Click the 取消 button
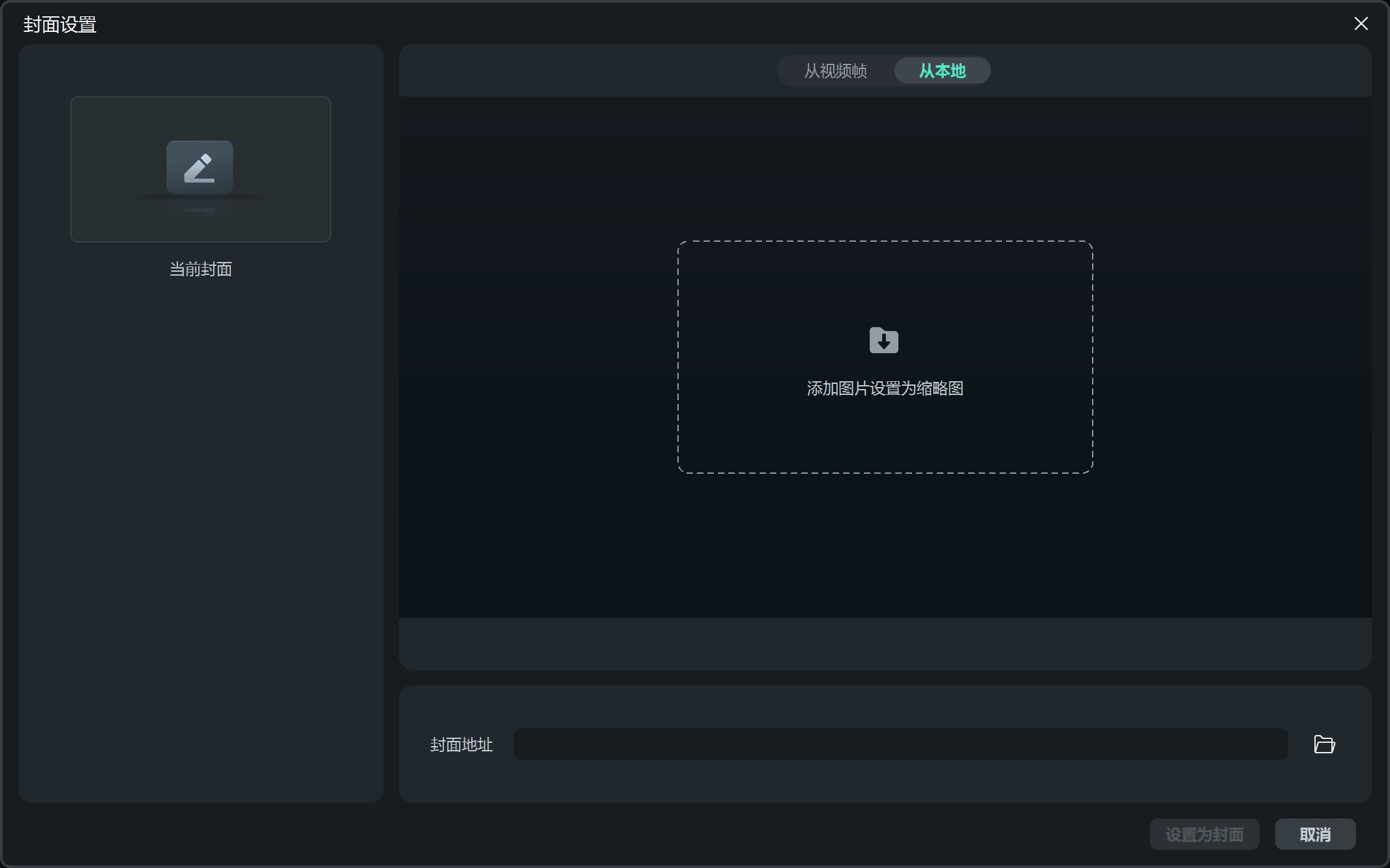Screen dimensions: 1390x868 pyautogui.click(x=1315, y=834)
